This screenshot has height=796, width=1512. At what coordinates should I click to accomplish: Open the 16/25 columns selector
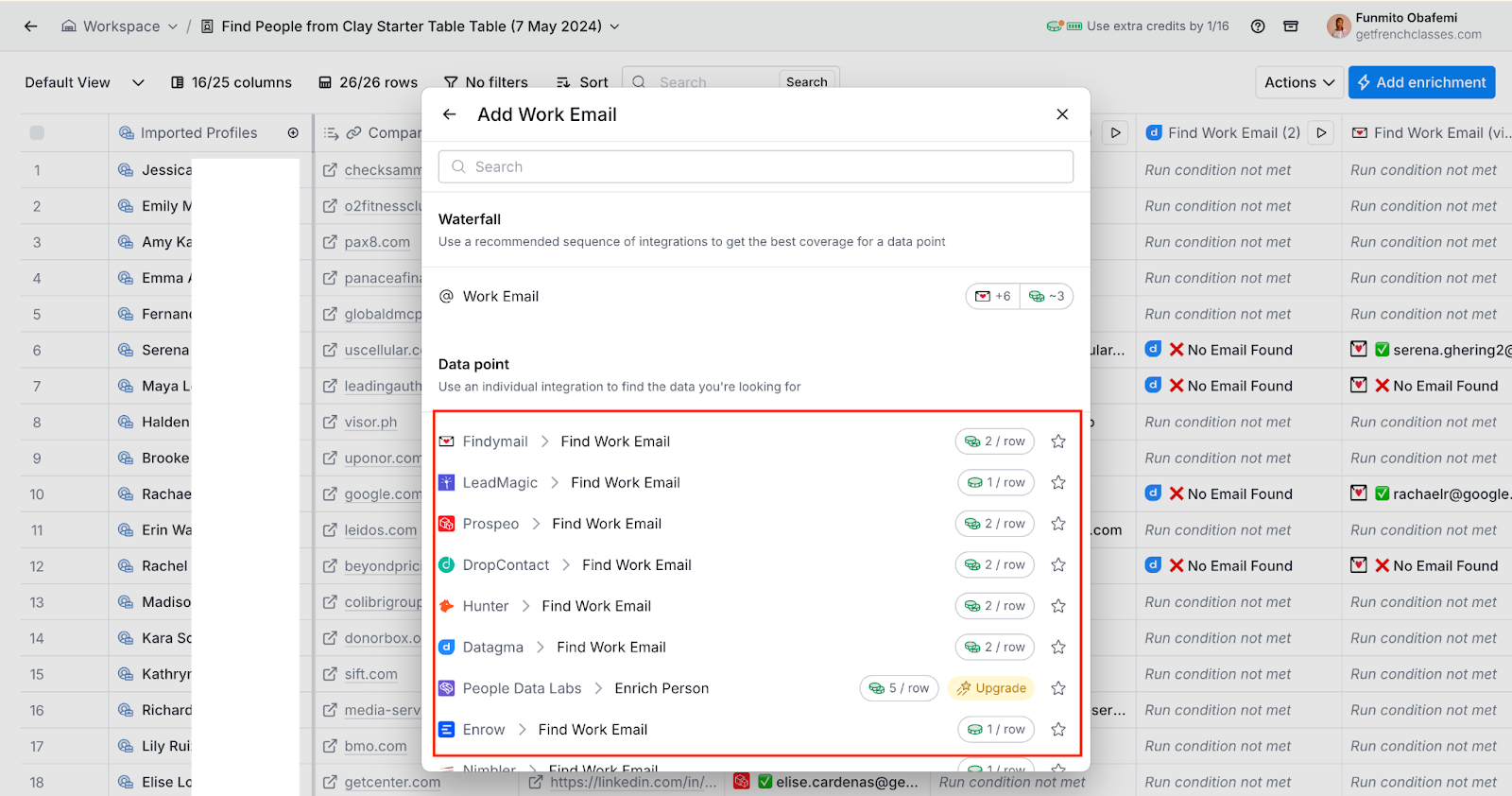point(232,82)
